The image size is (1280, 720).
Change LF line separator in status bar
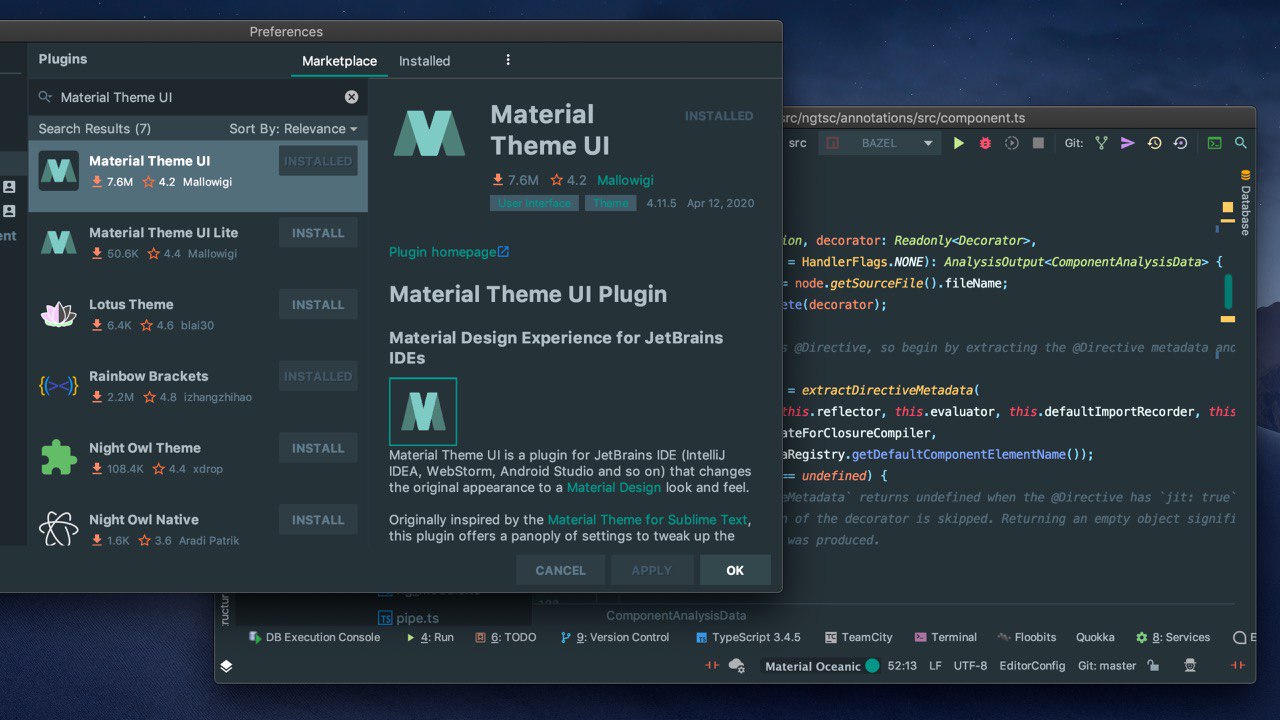[935, 666]
